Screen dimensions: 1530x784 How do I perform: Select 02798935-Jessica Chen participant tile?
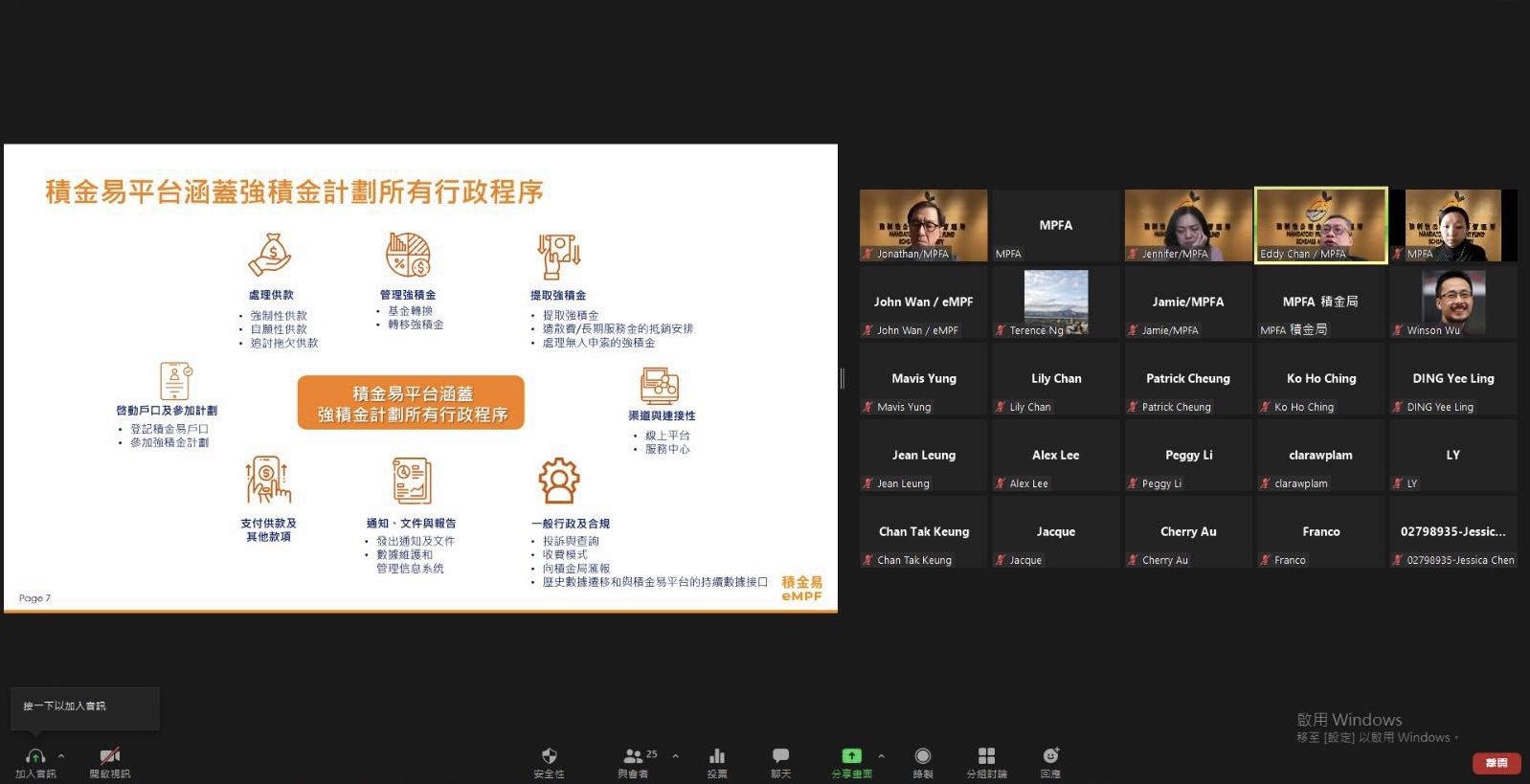point(1453,531)
